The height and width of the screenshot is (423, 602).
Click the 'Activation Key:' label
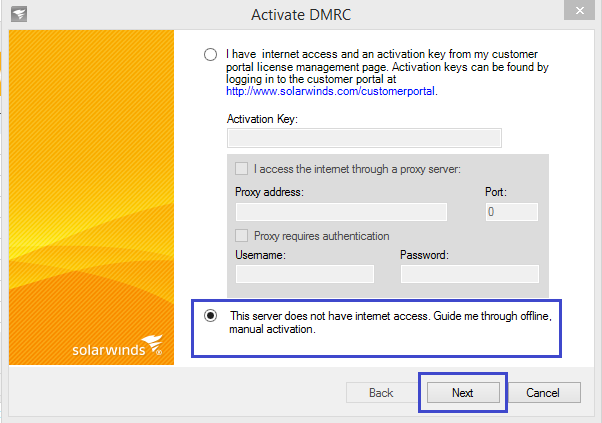262,119
